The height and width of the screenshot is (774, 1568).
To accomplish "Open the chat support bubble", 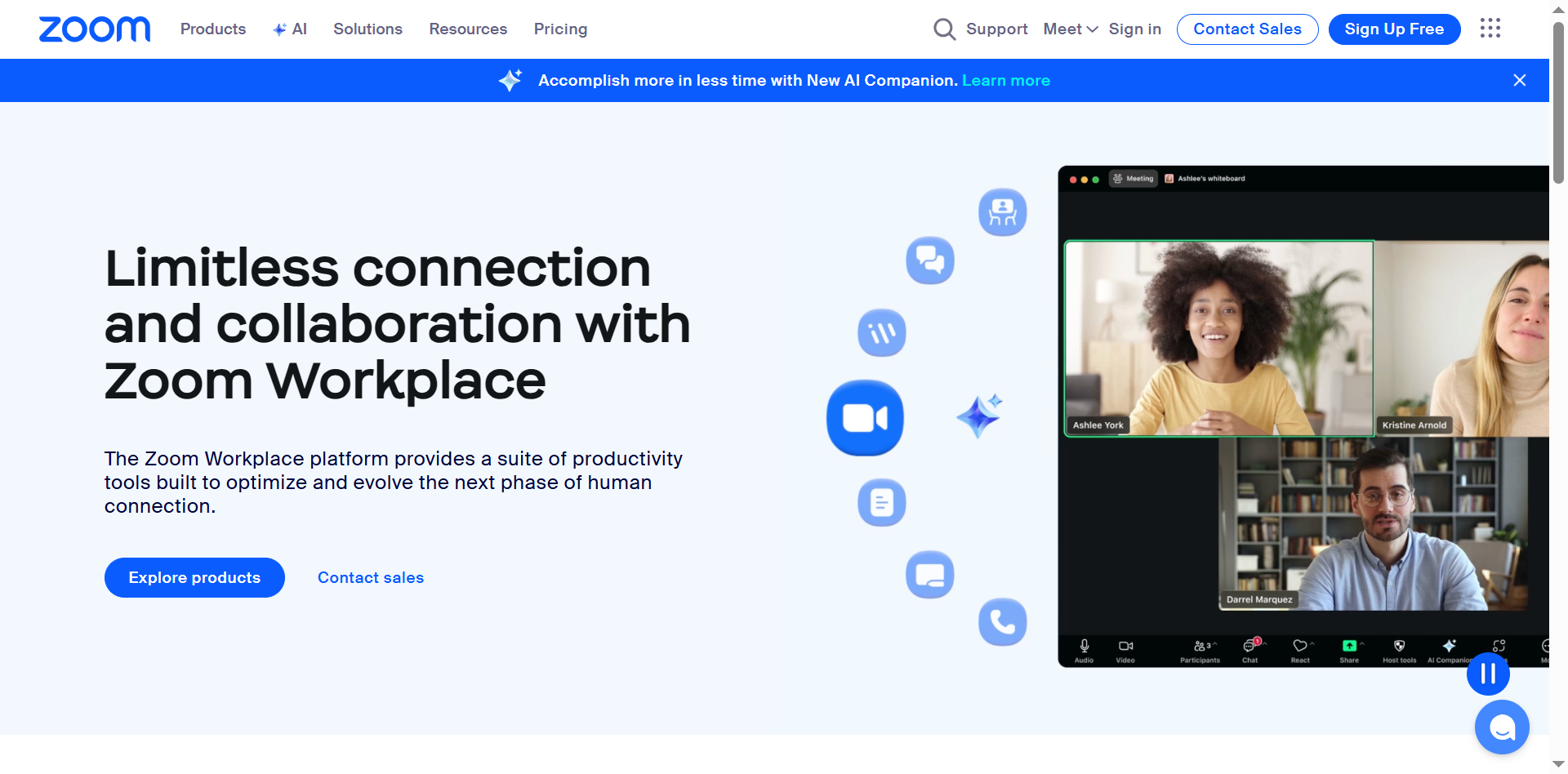I will pyautogui.click(x=1502, y=727).
